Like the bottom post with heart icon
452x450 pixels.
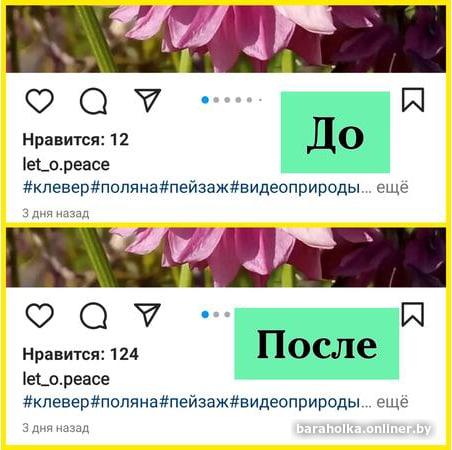click(x=40, y=315)
